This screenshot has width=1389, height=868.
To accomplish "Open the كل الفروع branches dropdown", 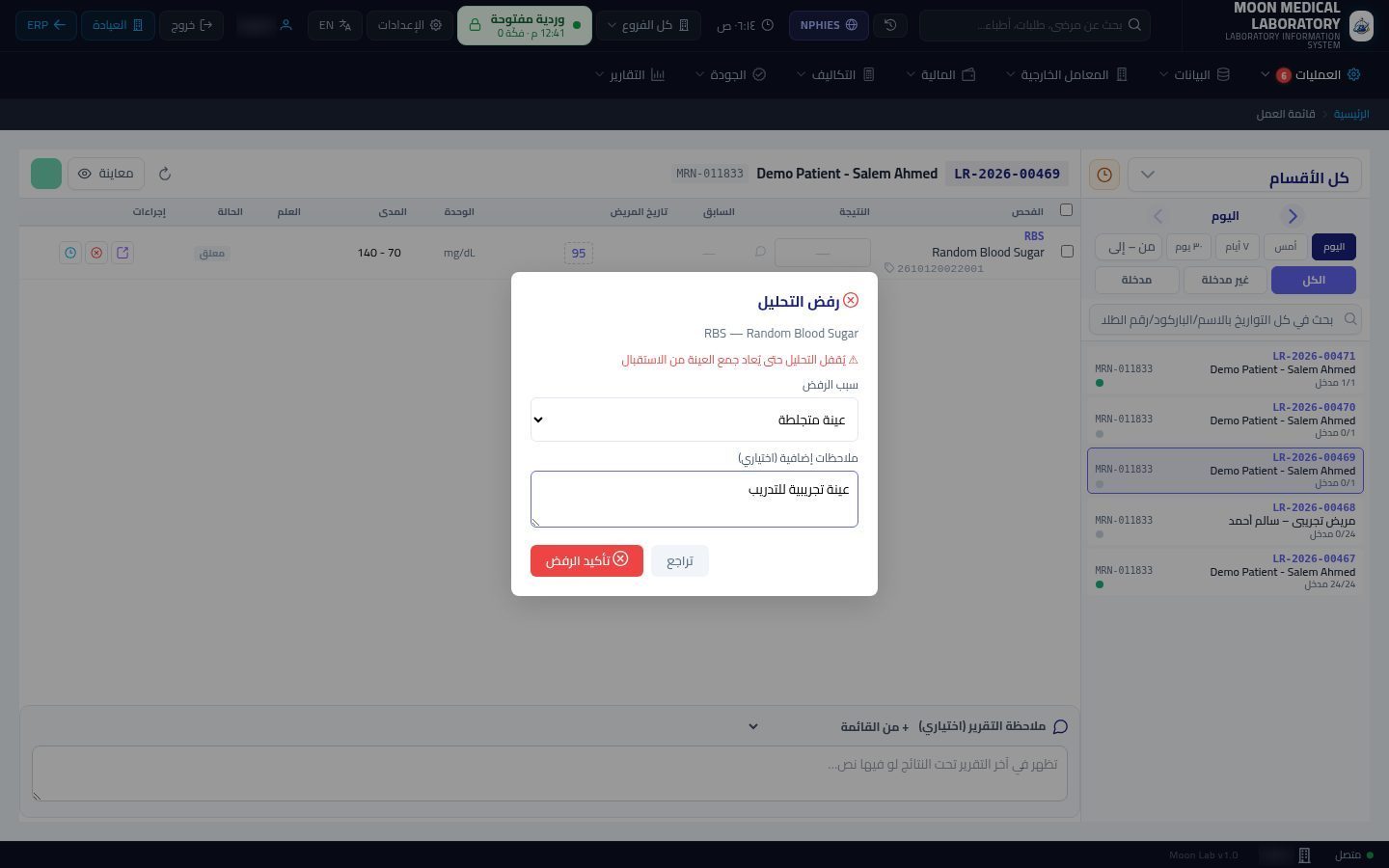I will click(647, 25).
